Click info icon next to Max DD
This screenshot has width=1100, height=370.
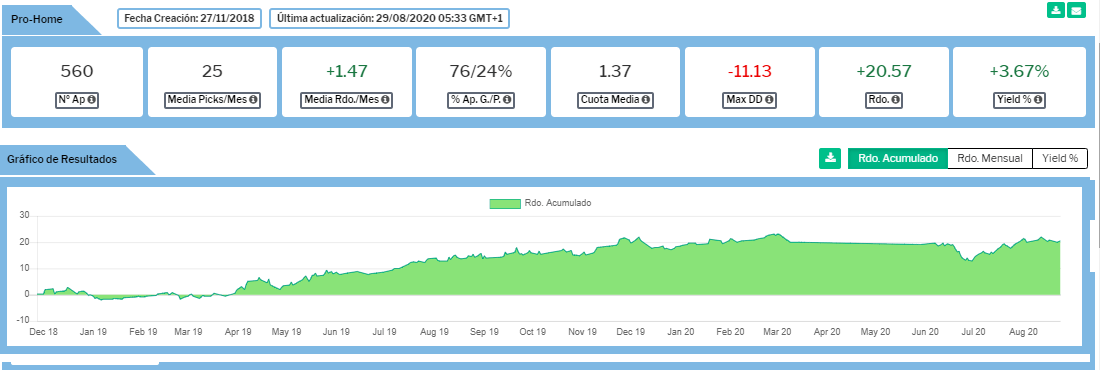pos(769,100)
